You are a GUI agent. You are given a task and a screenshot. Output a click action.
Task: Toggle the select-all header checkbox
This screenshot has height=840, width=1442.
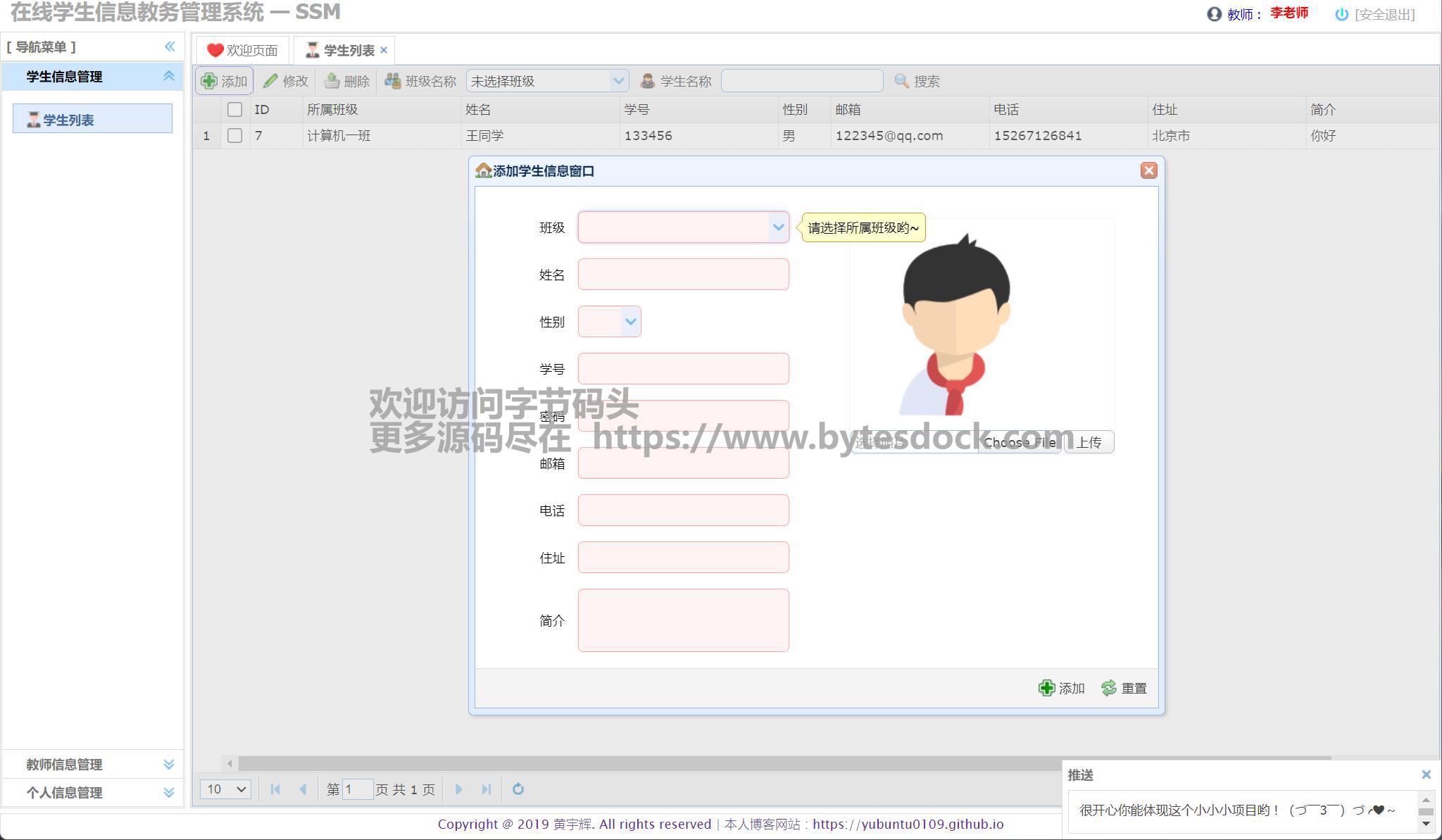234,109
